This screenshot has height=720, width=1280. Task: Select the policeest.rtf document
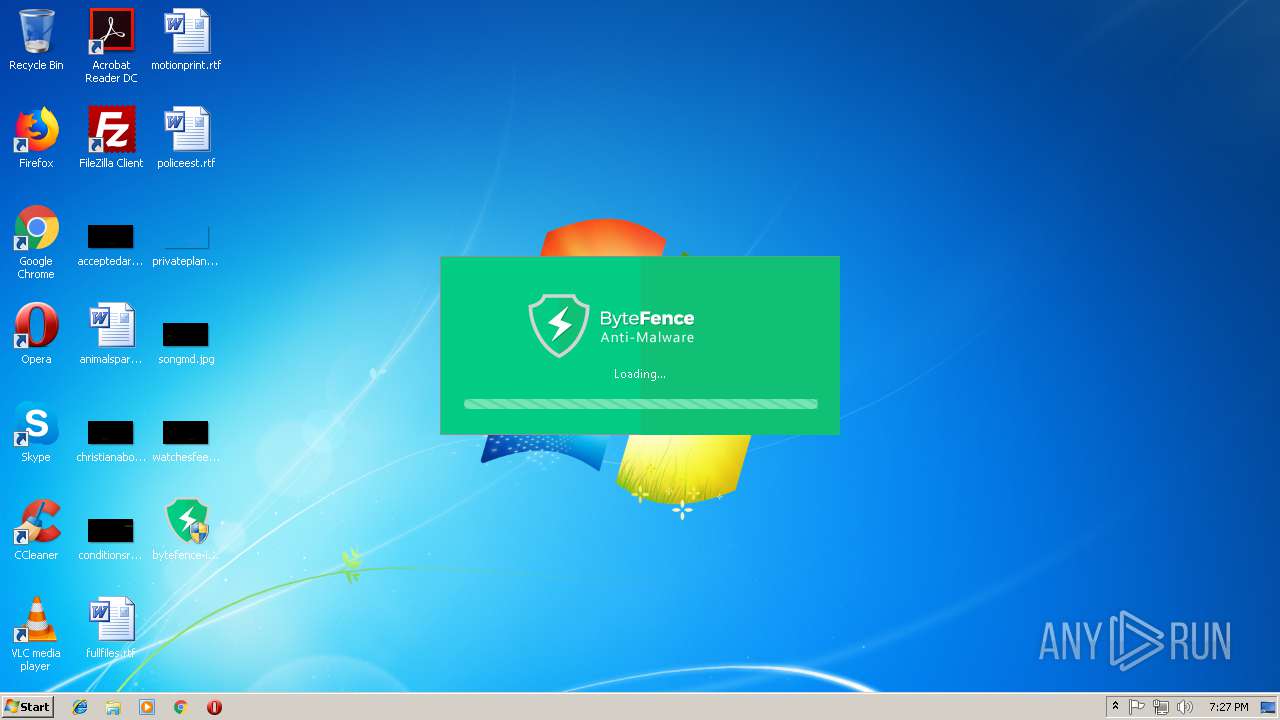[186, 138]
